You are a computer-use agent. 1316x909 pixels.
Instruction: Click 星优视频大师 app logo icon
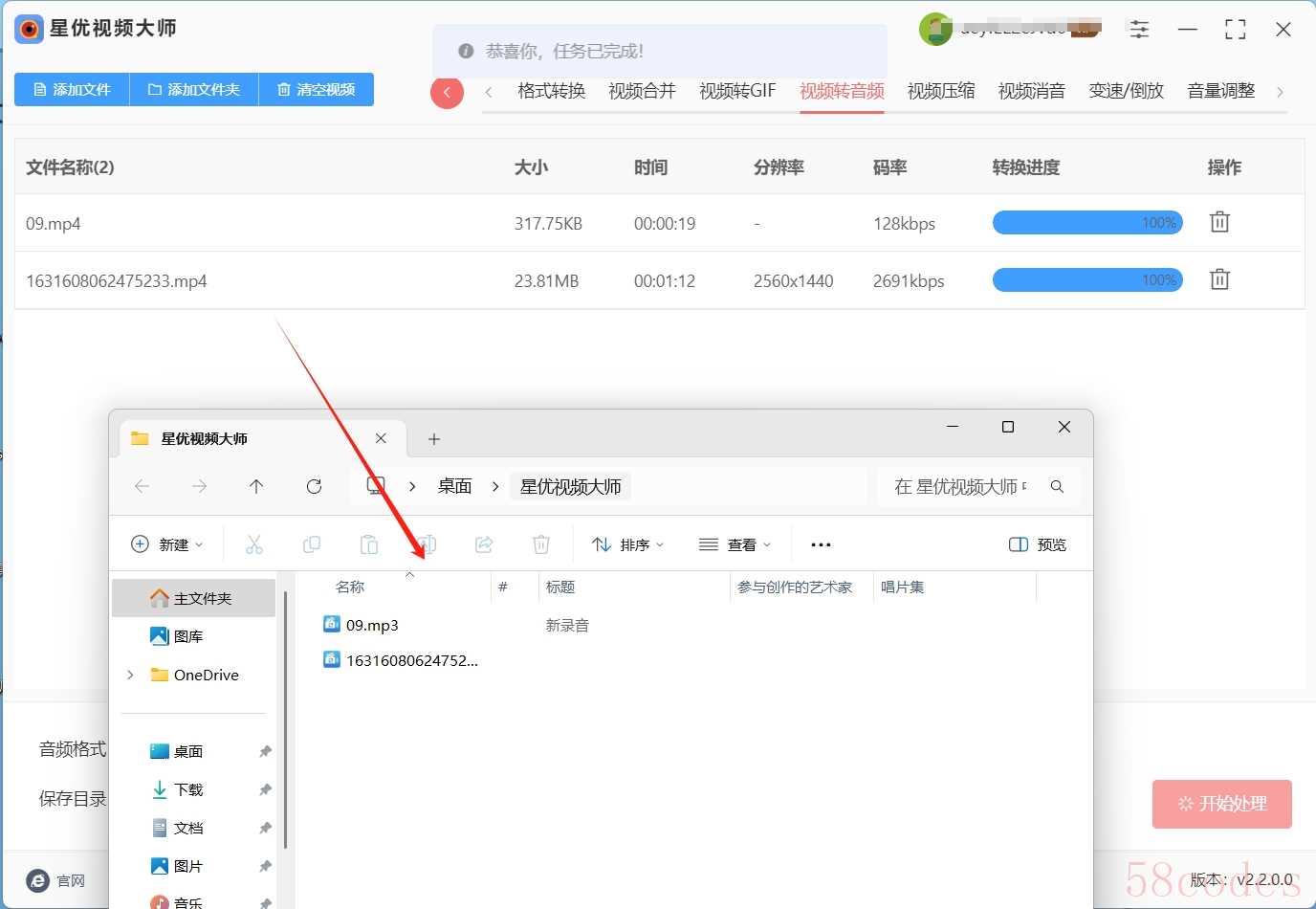click(x=30, y=29)
